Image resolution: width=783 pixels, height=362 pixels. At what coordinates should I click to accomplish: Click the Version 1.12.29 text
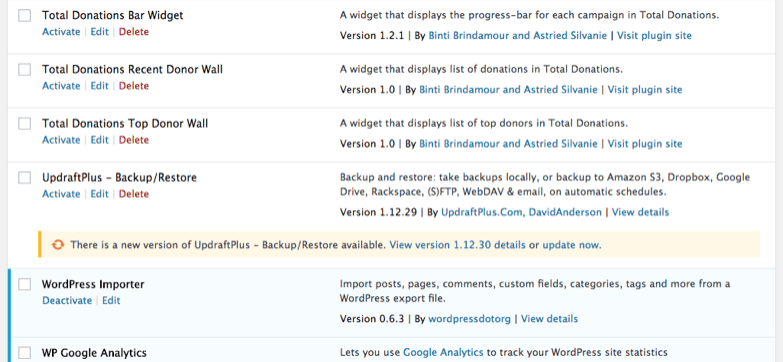(378, 212)
